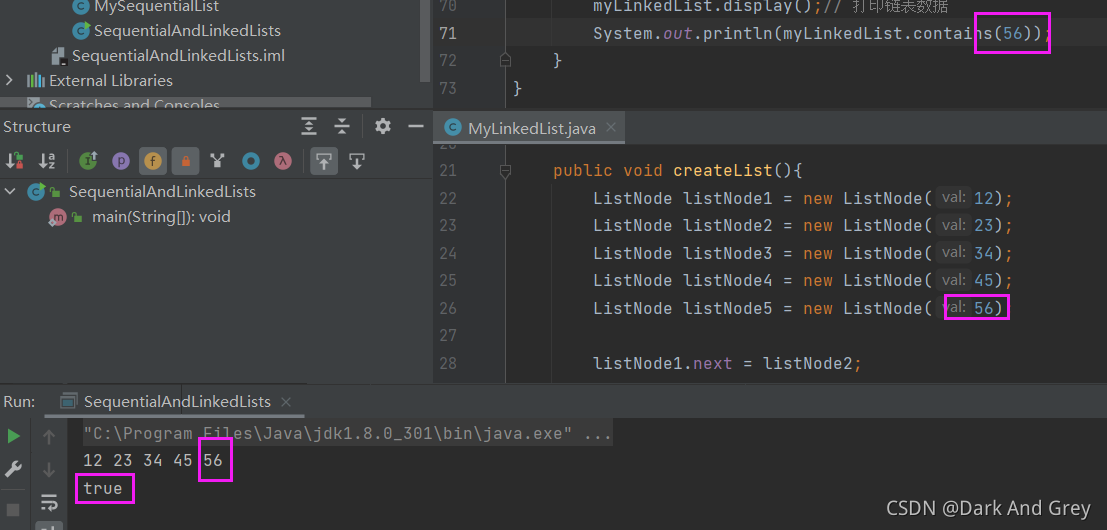Toggle Sort by Visibility in Structure

[14, 161]
